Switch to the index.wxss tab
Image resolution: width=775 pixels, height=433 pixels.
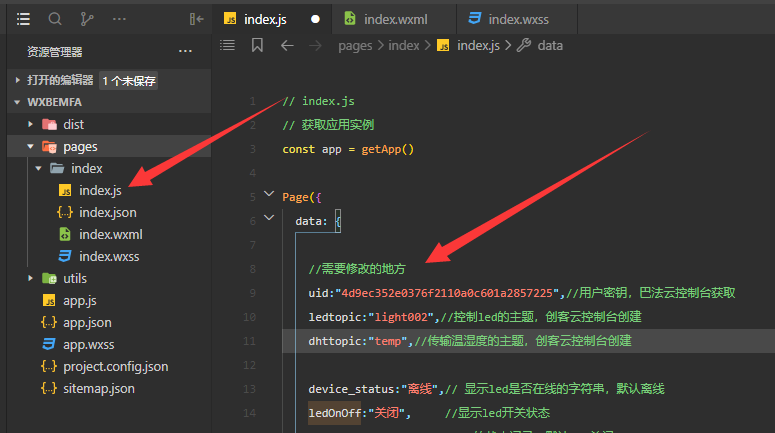pyautogui.click(x=517, y=19)
